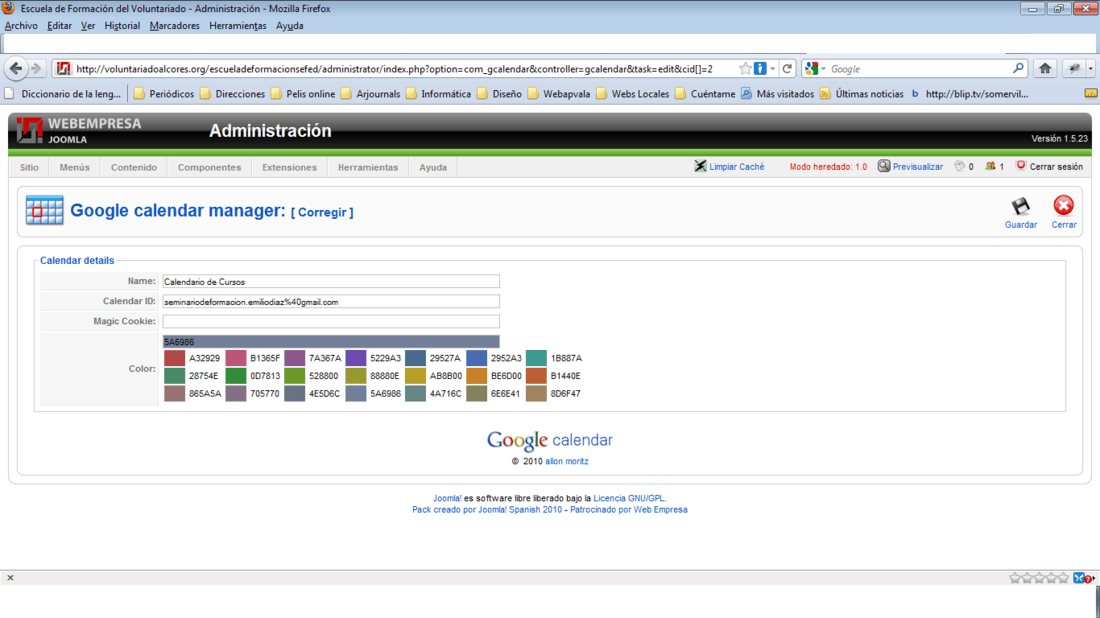The width and height of the screenshot is (1100, 618).
Task: Open the Menús admin menu
Action: click(x=74, y=167)
